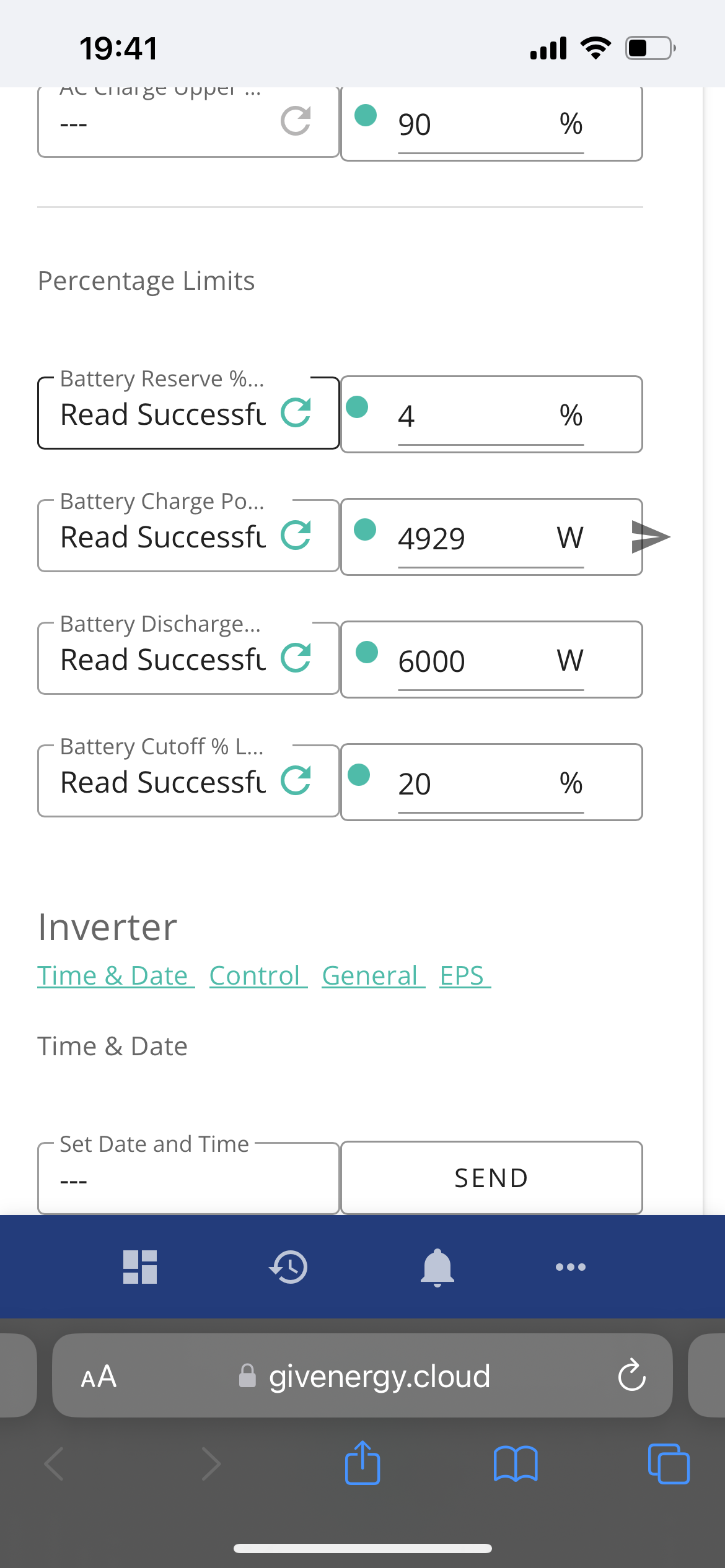This screenshot has height=1568, width=725.
Task: Show Safari tabs overview
Action: coord(669,1464)
